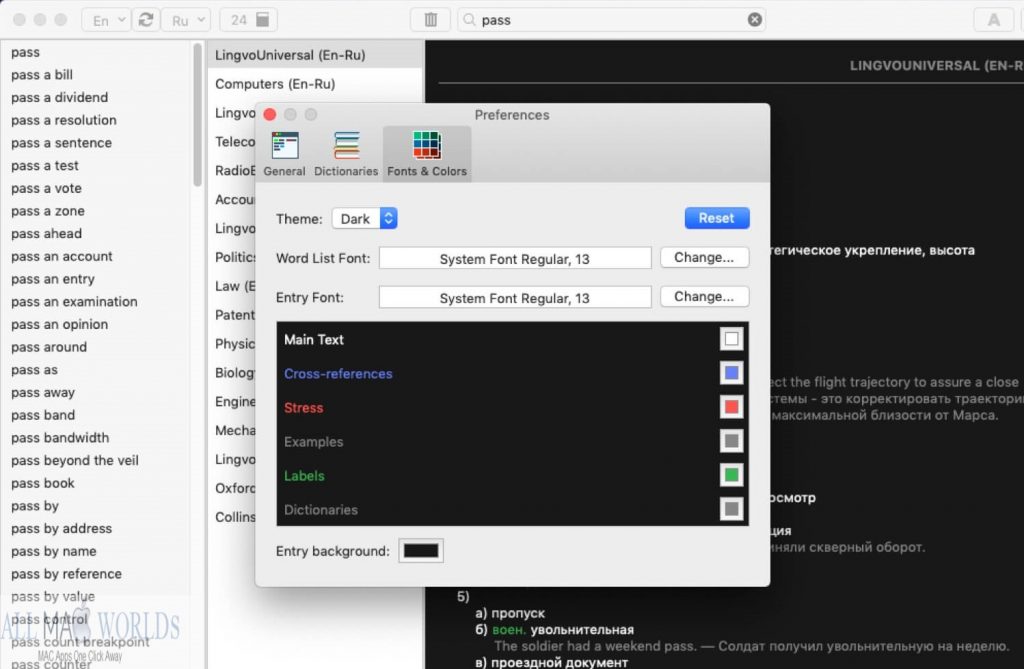1024x669 pixels.
Task: Click the Word List Font field
Action: pos(515,258)
